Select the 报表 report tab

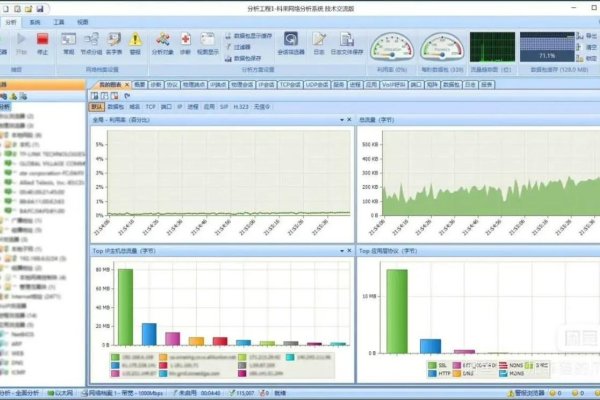(x=486, y=85)
